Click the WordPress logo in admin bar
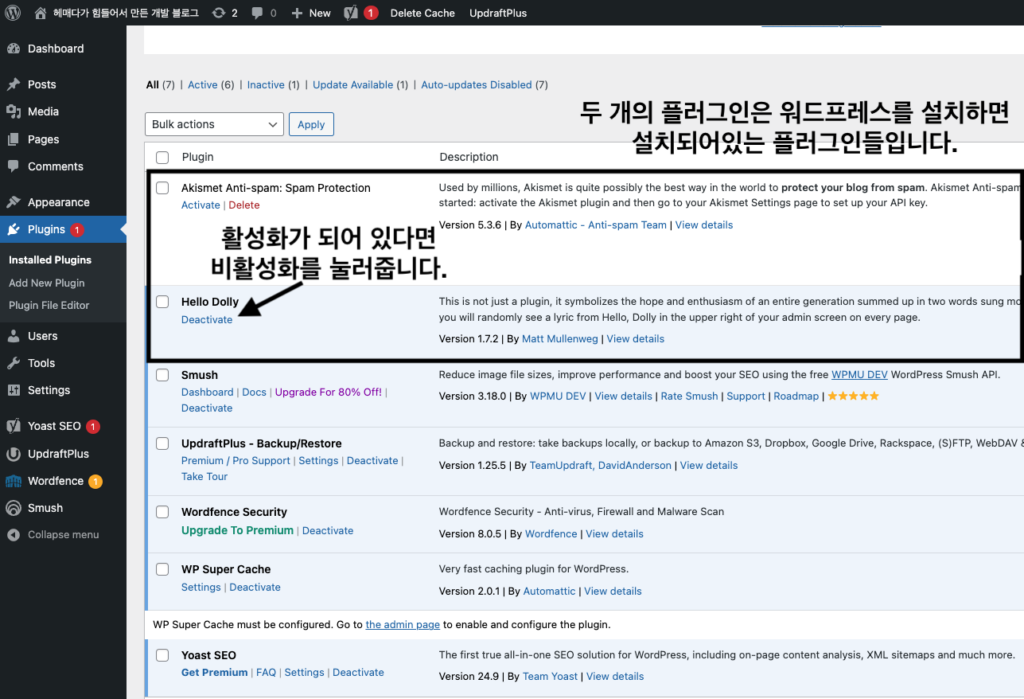 click(12, 12)
